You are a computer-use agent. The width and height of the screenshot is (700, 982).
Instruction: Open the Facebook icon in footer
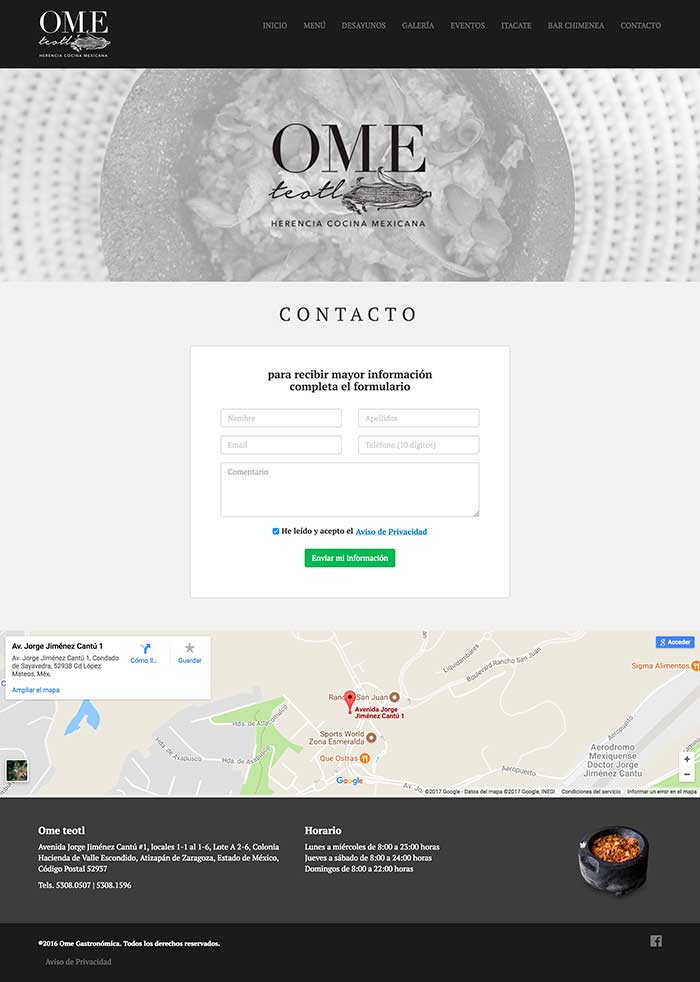click(x=656, y=941)
